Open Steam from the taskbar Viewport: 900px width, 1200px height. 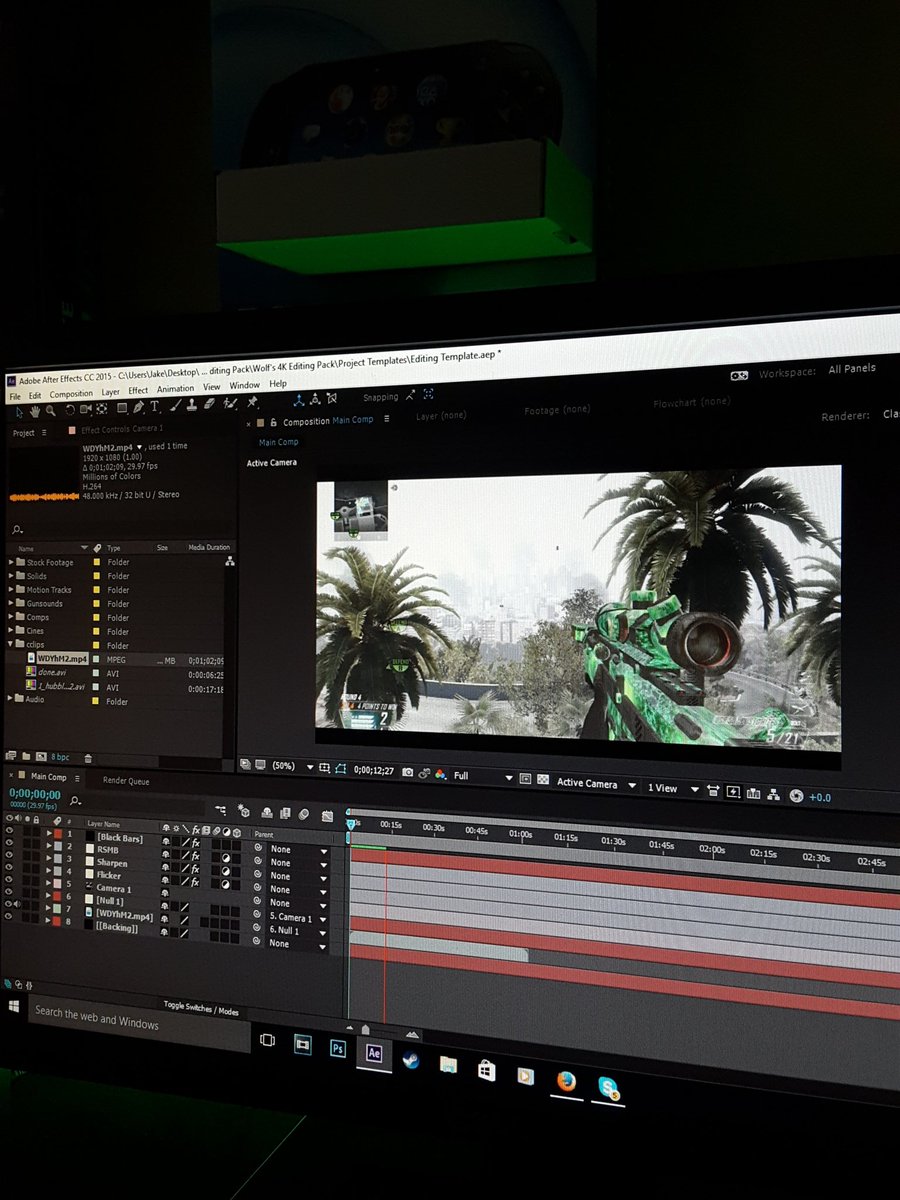411,1060
